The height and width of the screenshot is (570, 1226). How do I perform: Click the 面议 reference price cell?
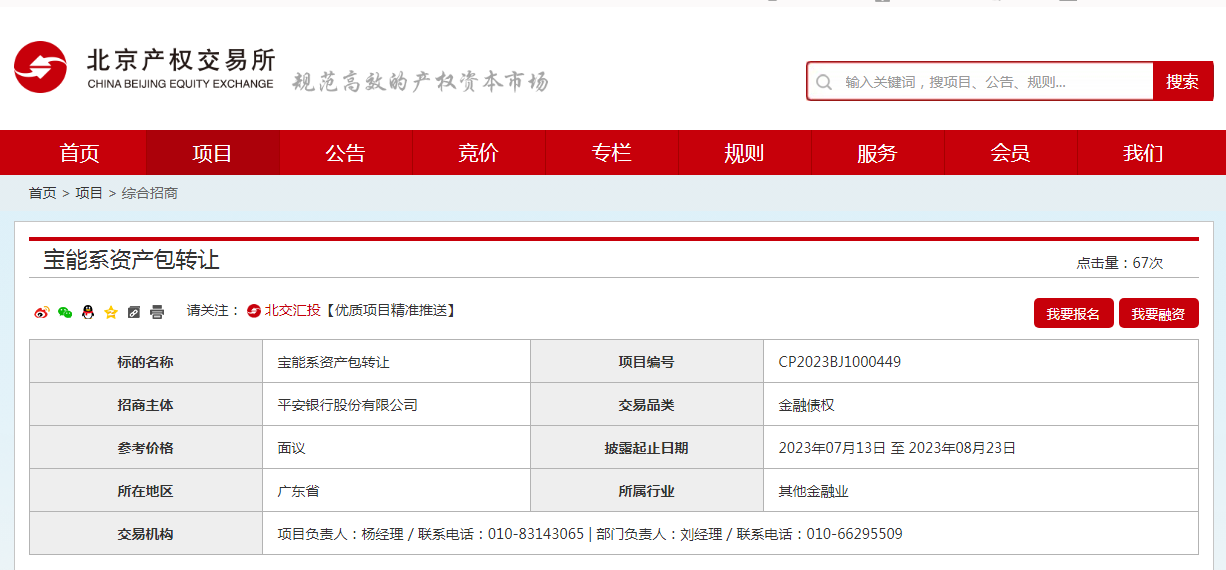click(396, 448)
